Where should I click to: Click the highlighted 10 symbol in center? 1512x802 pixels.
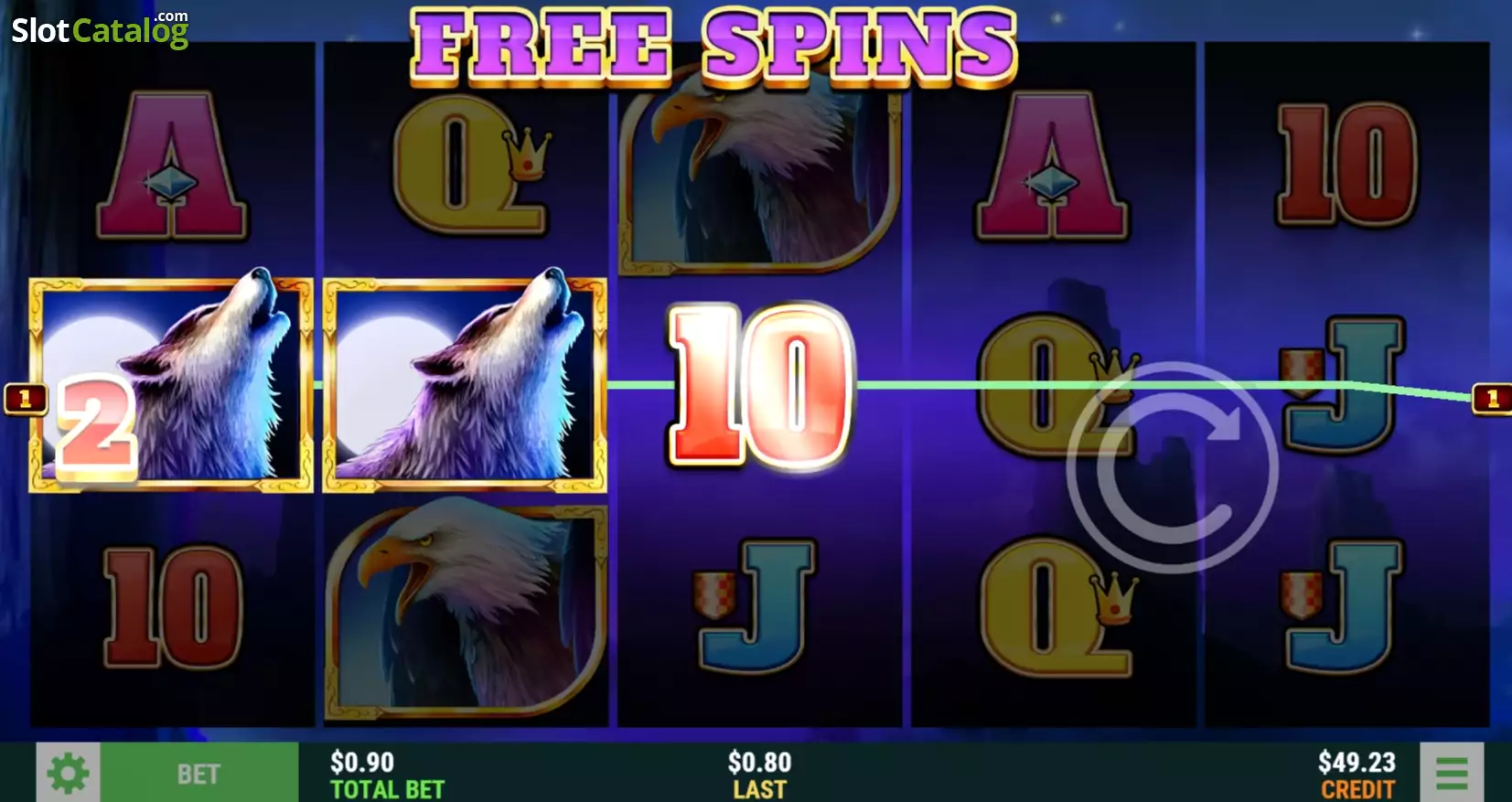tap(761, 386)
